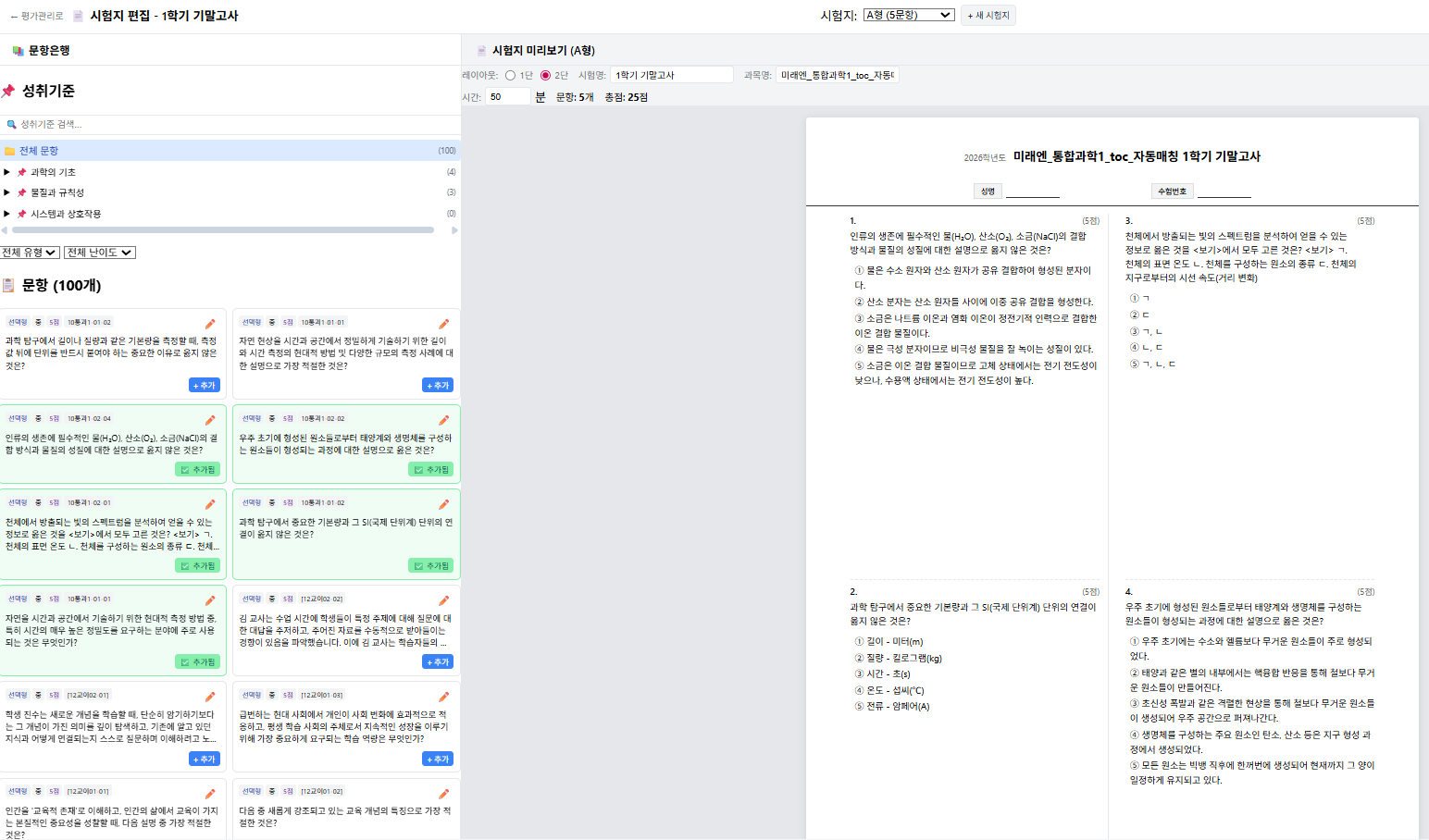Click the right arrow of the tree scrollbar
The image size is (1429, 840).
coord(454,230)
